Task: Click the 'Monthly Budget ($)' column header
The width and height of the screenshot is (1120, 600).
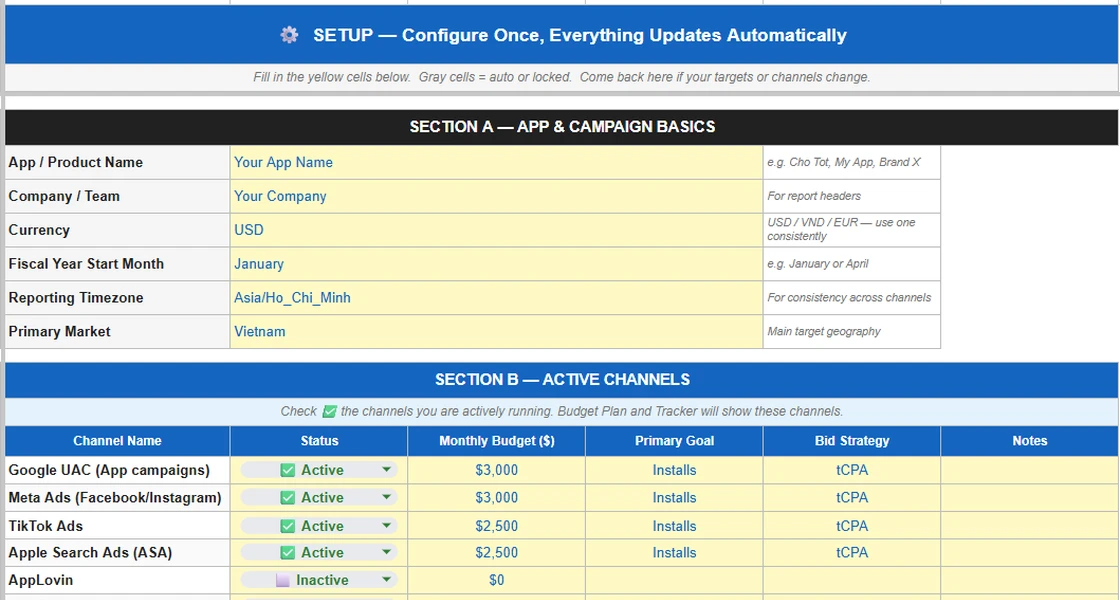Action: tap(496, 441)
